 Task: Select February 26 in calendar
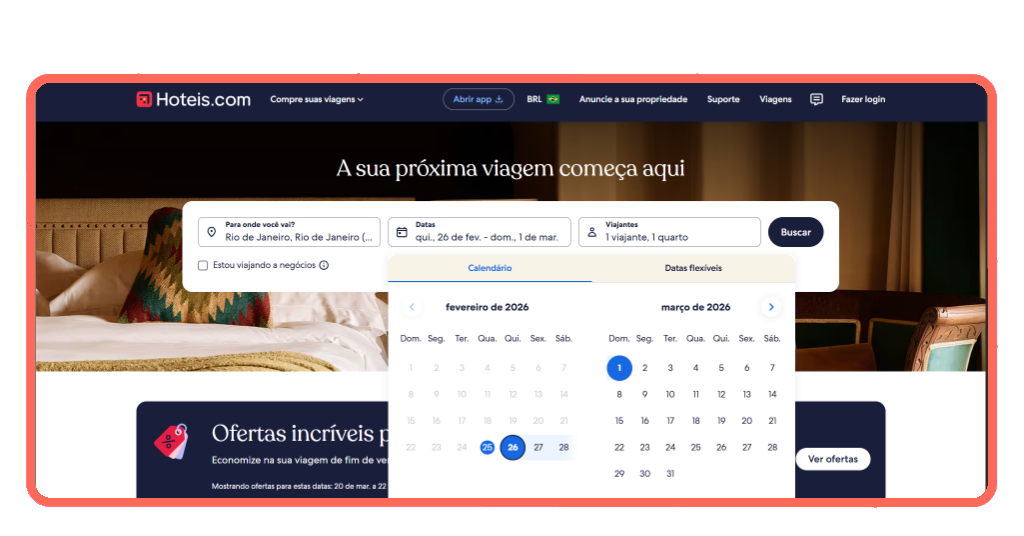(513, 447)
